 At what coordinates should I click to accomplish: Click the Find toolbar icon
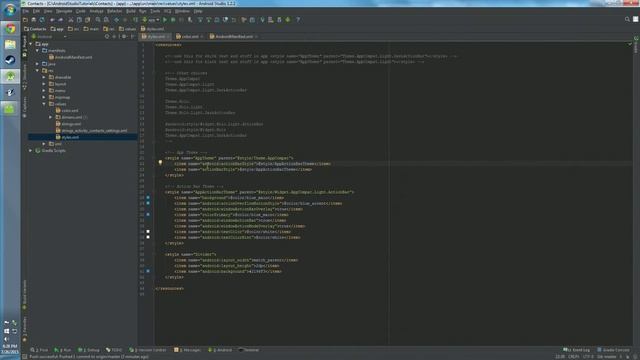coord(98,20)
